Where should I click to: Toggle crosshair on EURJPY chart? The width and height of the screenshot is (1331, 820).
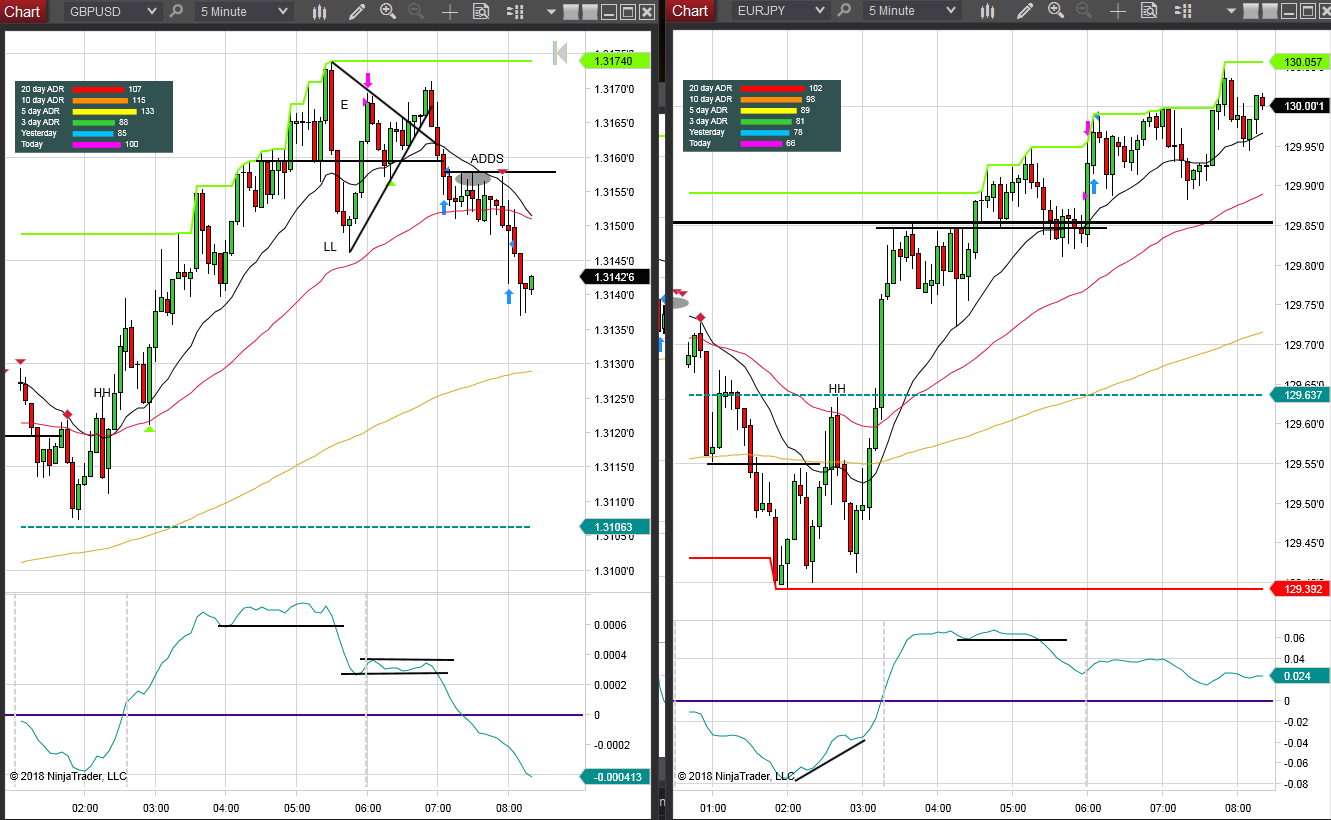coord(1118,11)
